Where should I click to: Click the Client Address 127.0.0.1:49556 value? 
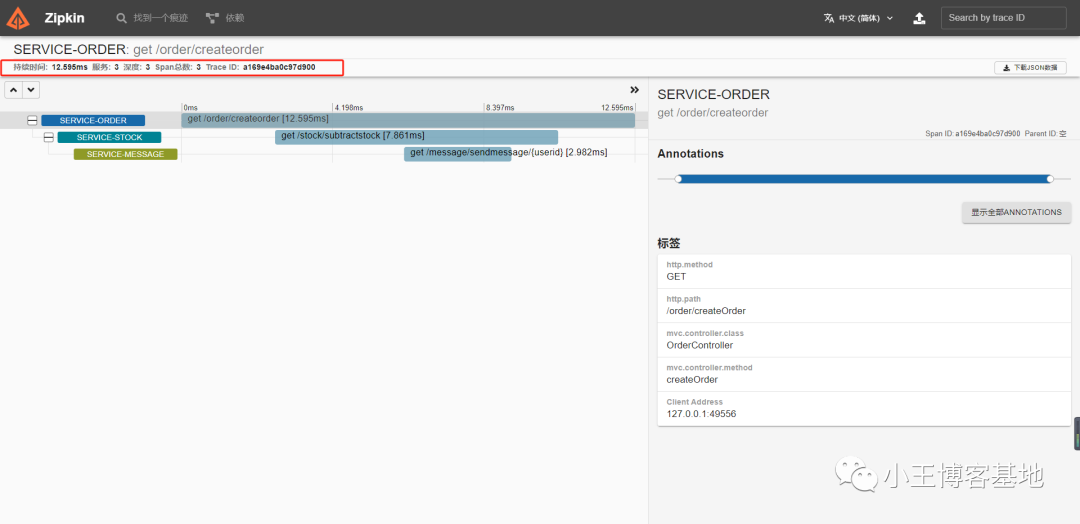(x=702, y=414)
